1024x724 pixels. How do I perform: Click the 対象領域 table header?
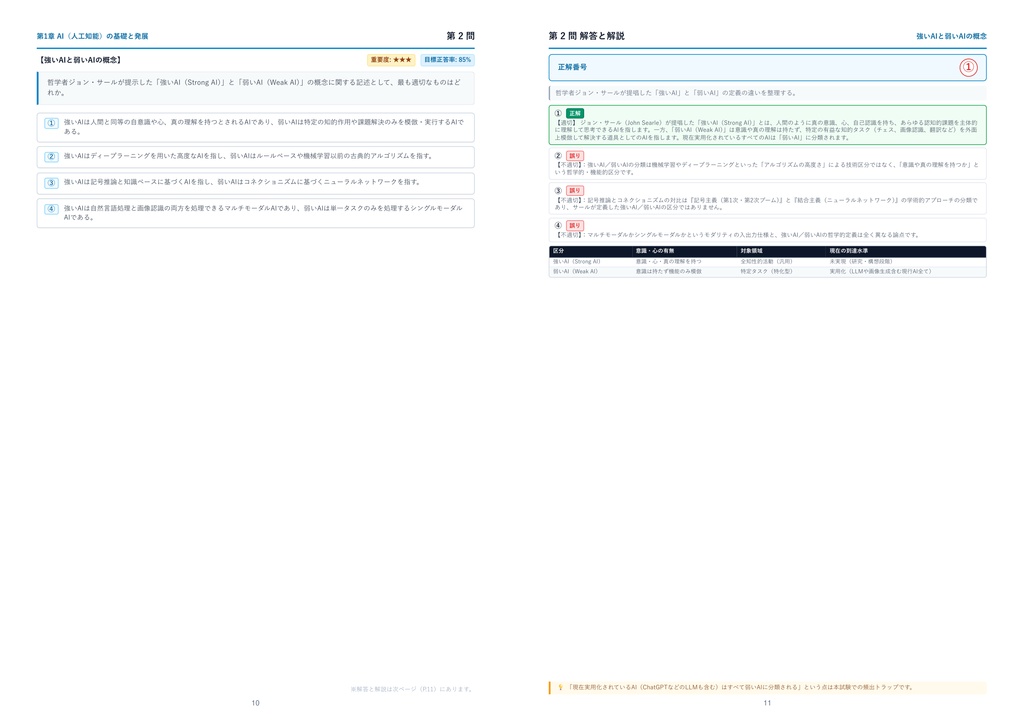[751, 251]
